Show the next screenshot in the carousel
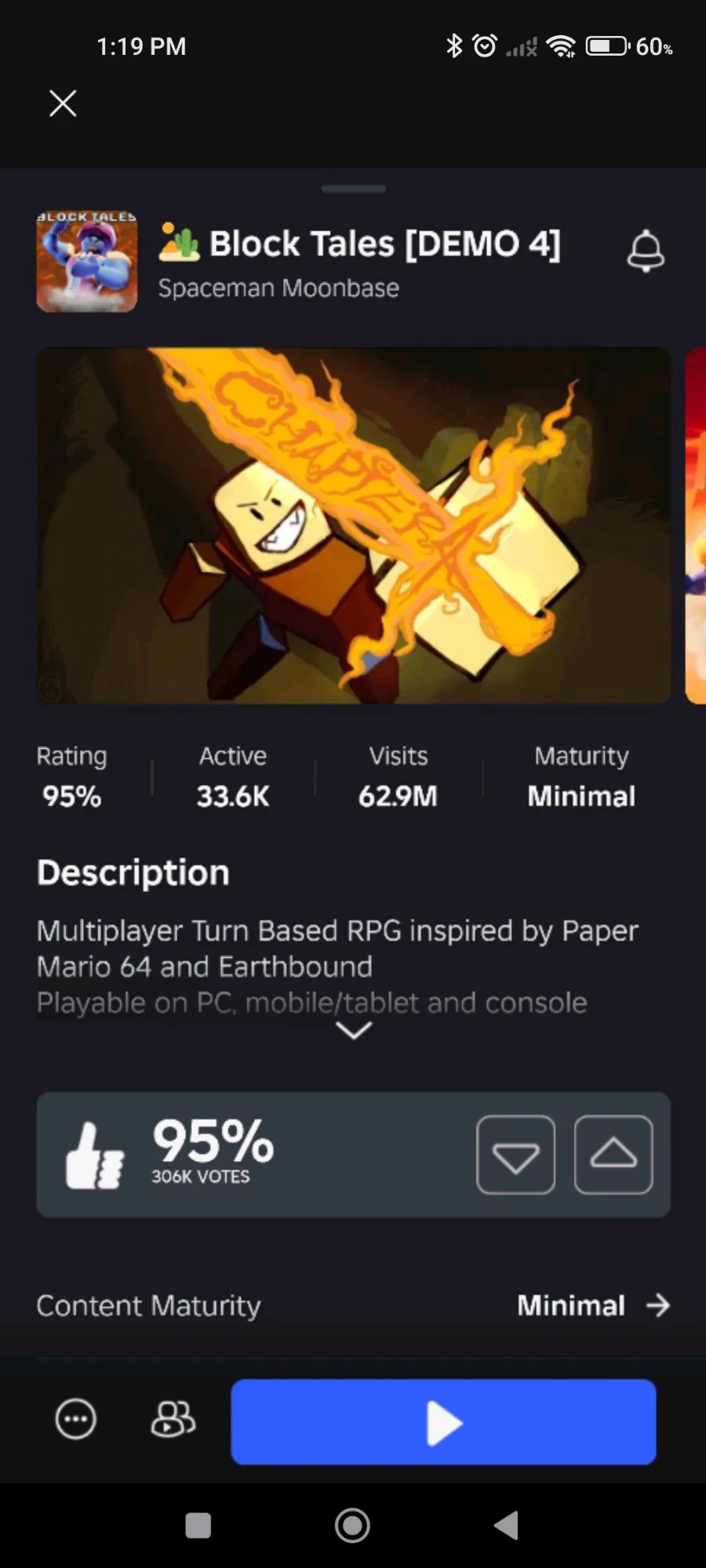 pos(696,525)
